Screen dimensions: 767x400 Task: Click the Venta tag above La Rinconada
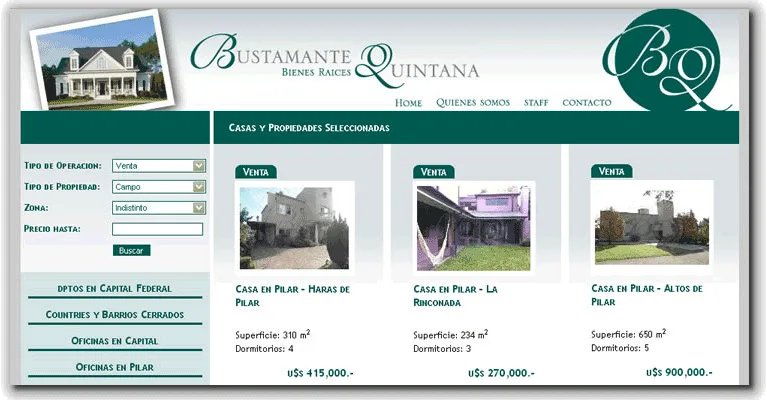pyautogui.click(x=434, y=172)
